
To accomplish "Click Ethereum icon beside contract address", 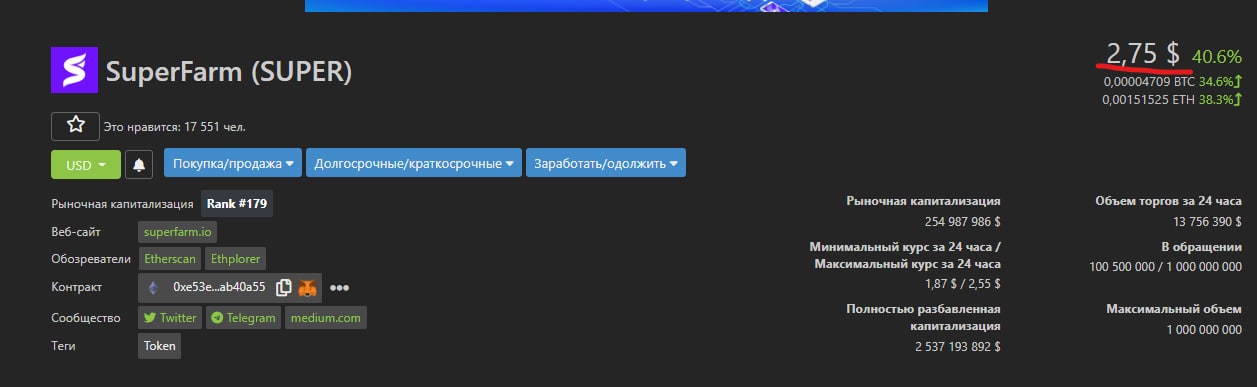I will [153, 288].
